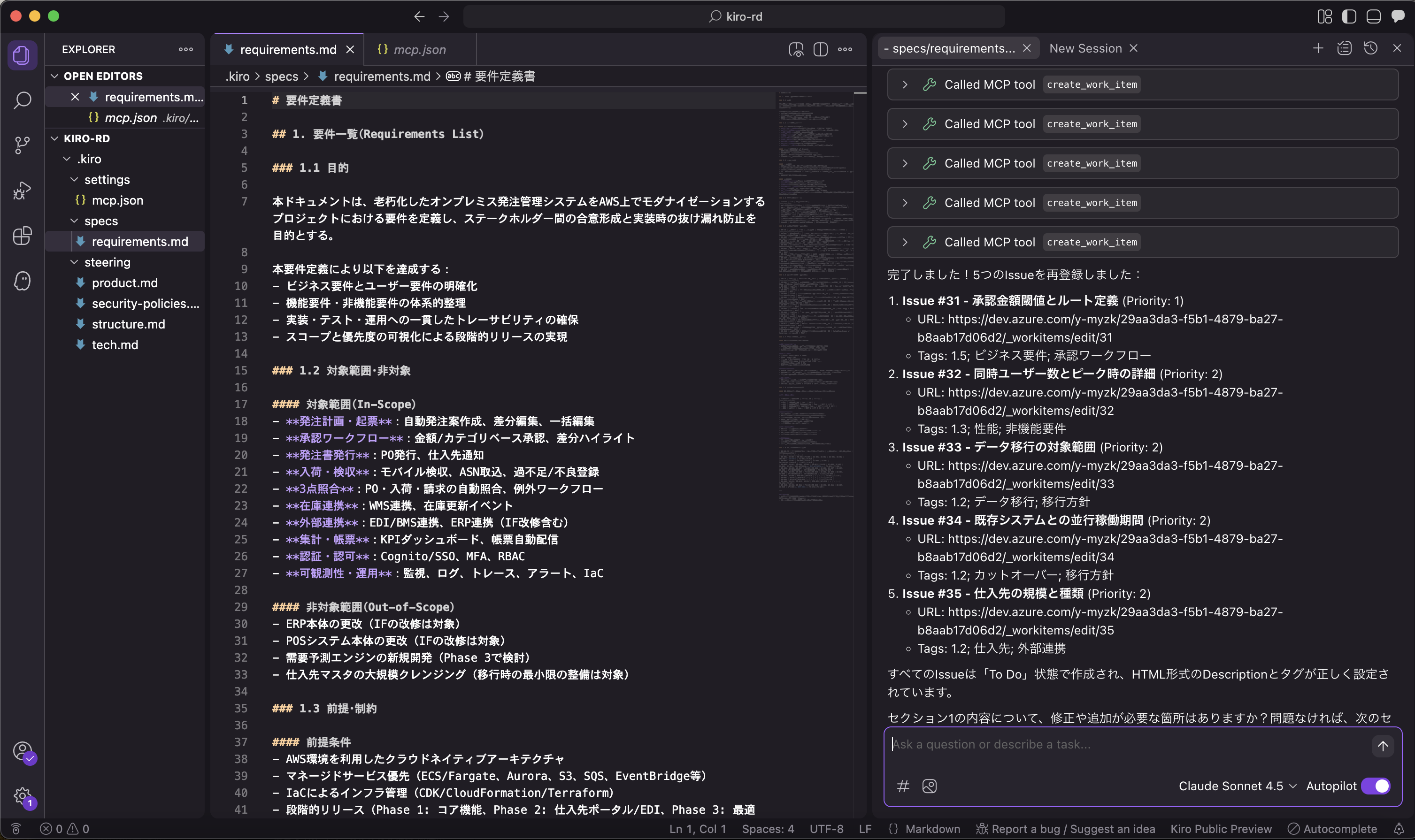Click the split editor icon
The image size is (1415, 840).
[x=820, y=49]
